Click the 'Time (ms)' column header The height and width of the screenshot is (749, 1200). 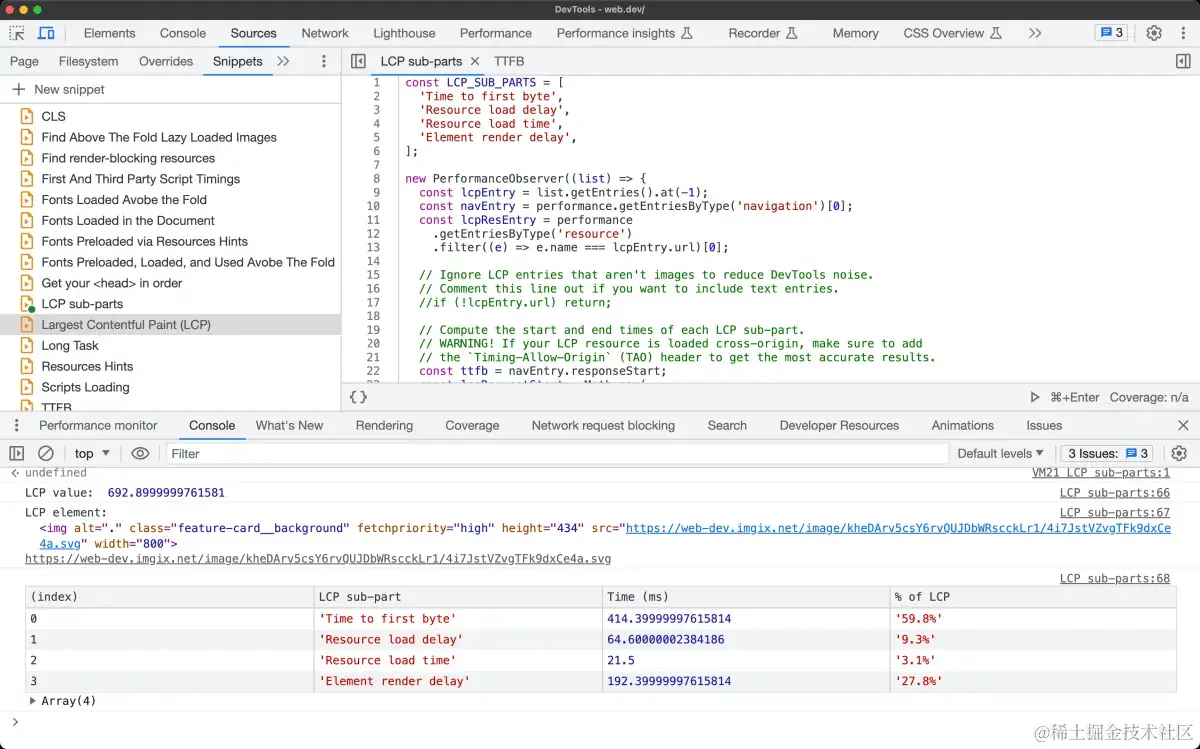coord(746,597)
